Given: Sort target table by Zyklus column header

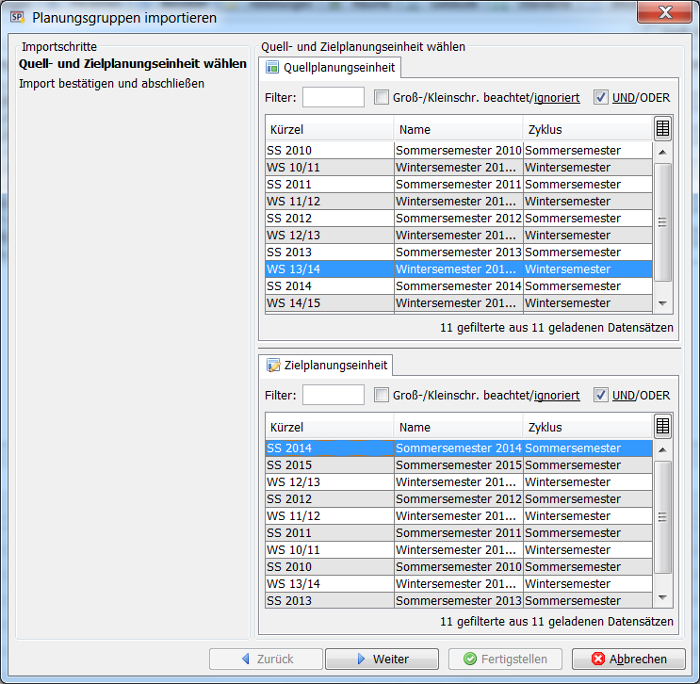Looking at the screenshot, I should coord(588,427).
